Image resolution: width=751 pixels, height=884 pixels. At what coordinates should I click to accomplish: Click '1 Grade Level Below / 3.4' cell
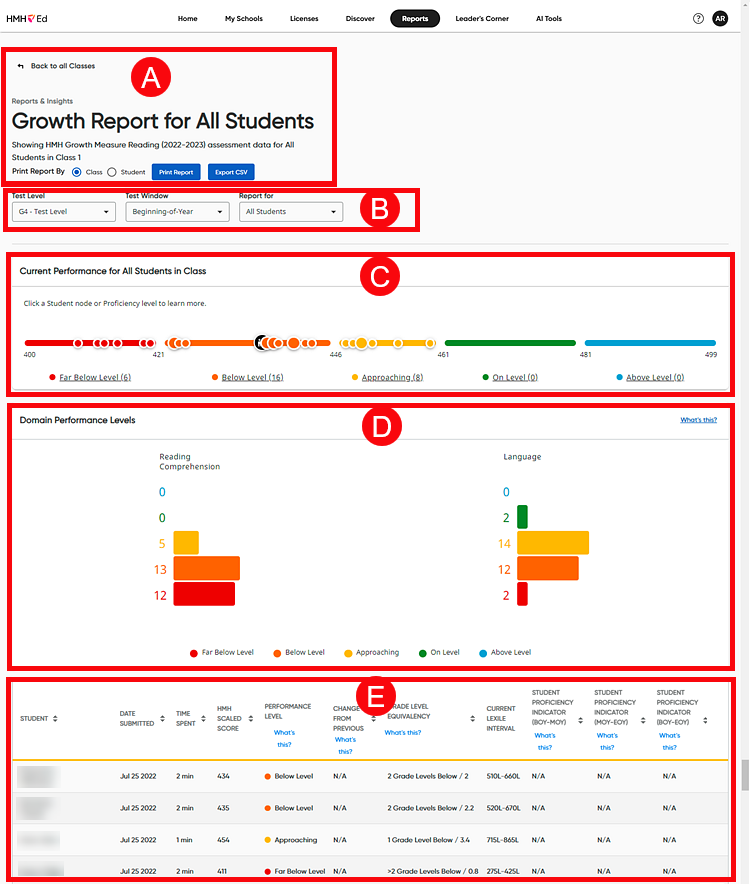(x=428, y=840)
